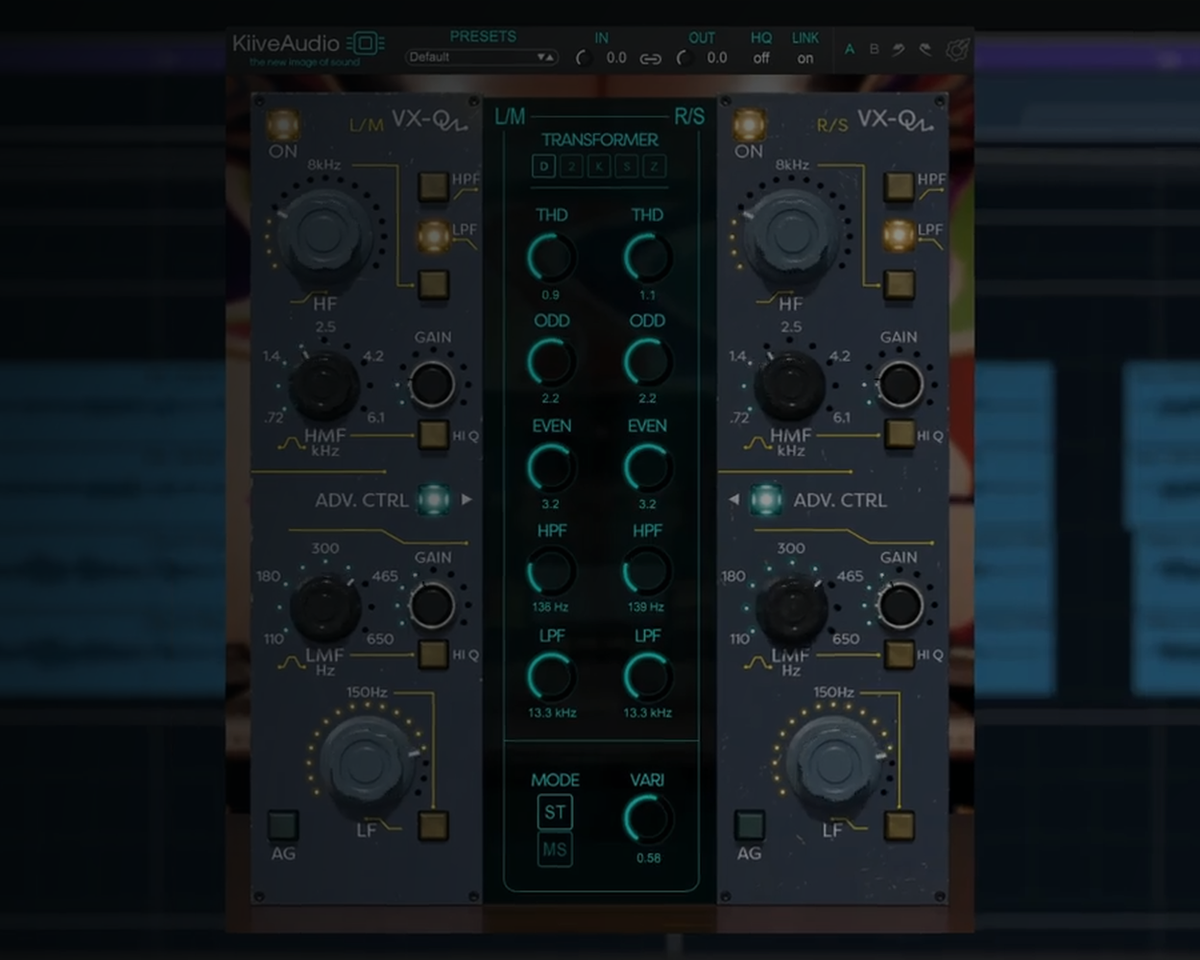Click the R/S LMF GAIN knob
This screenshot has height=960, width=1200.
pos(899,605)
